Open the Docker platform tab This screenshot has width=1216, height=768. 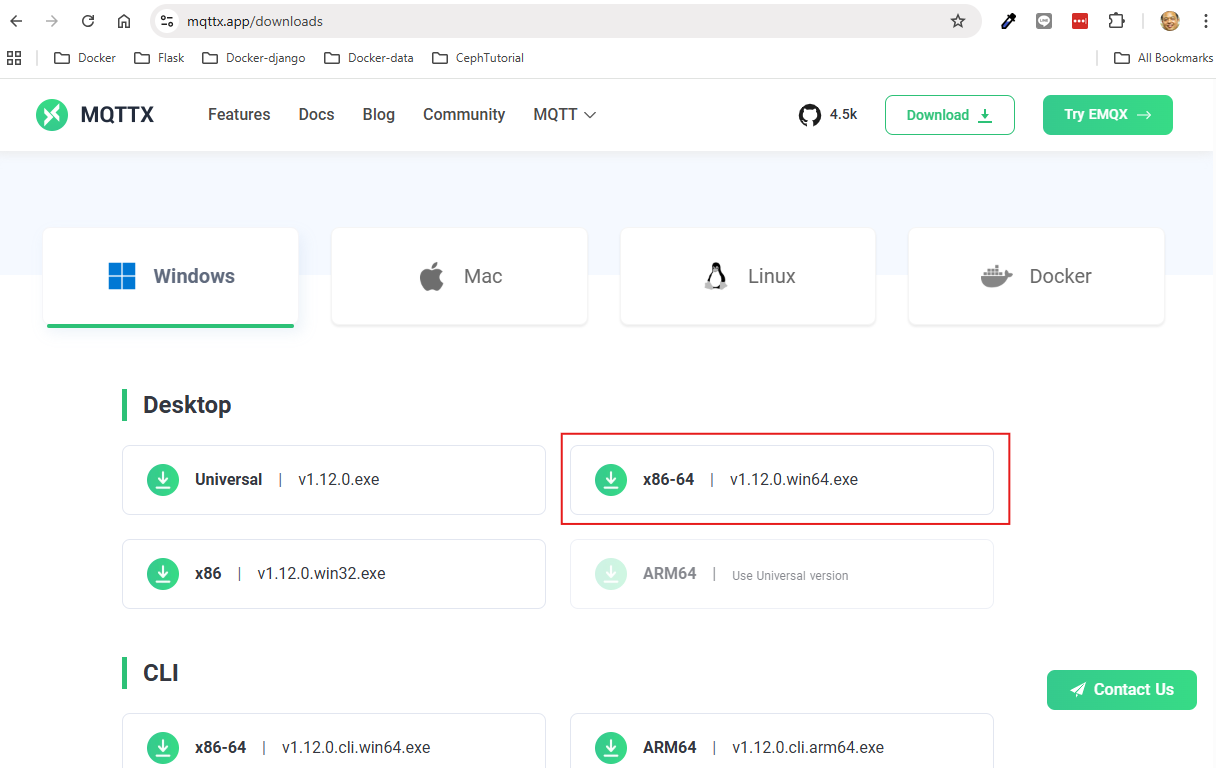[x=1036, y=276]
